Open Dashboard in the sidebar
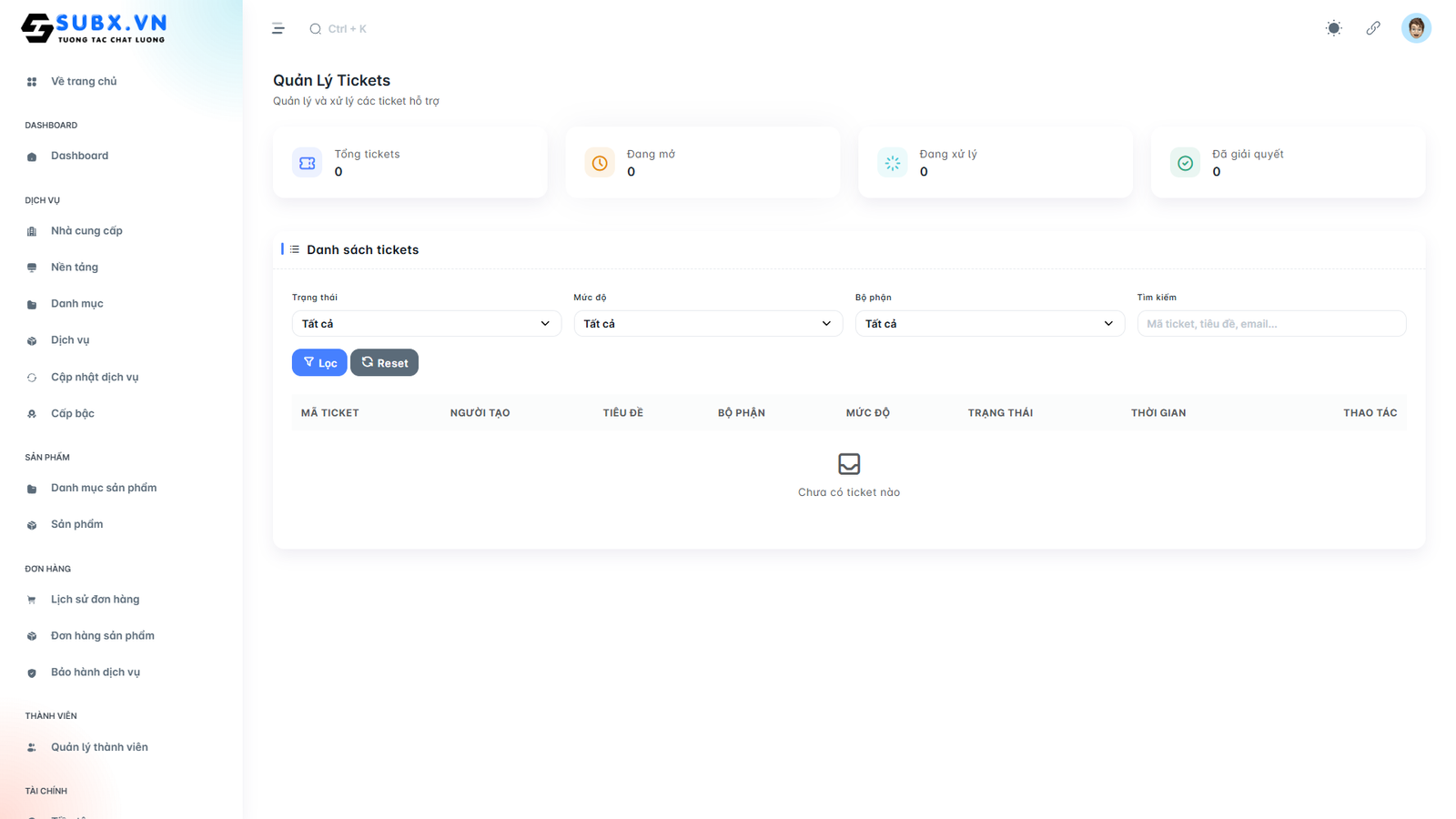 pyautogui.click(x=79, y=156)
